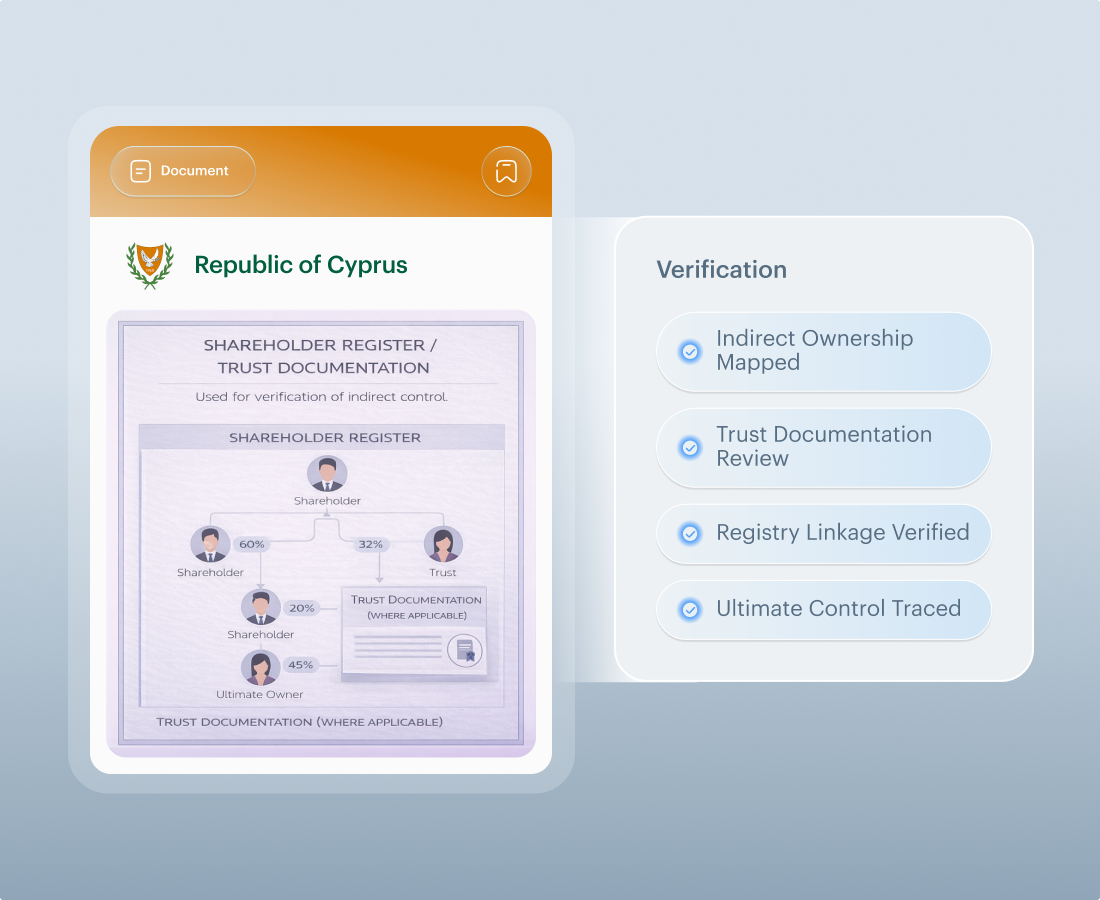
Task: Click the Republic of Cyprus title text
Action: pyautogui.click(x=301, y=265)
